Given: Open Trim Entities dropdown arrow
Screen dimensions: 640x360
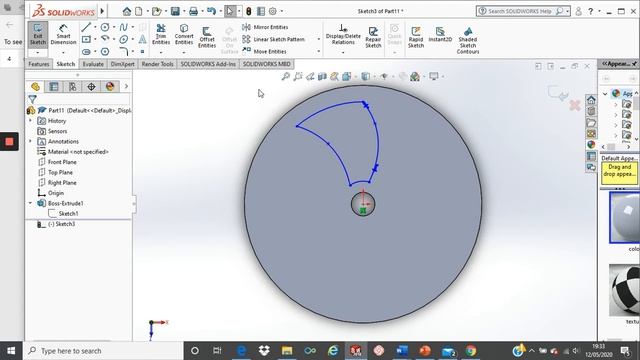Looking at the screenshot, I should pos(161,52).
